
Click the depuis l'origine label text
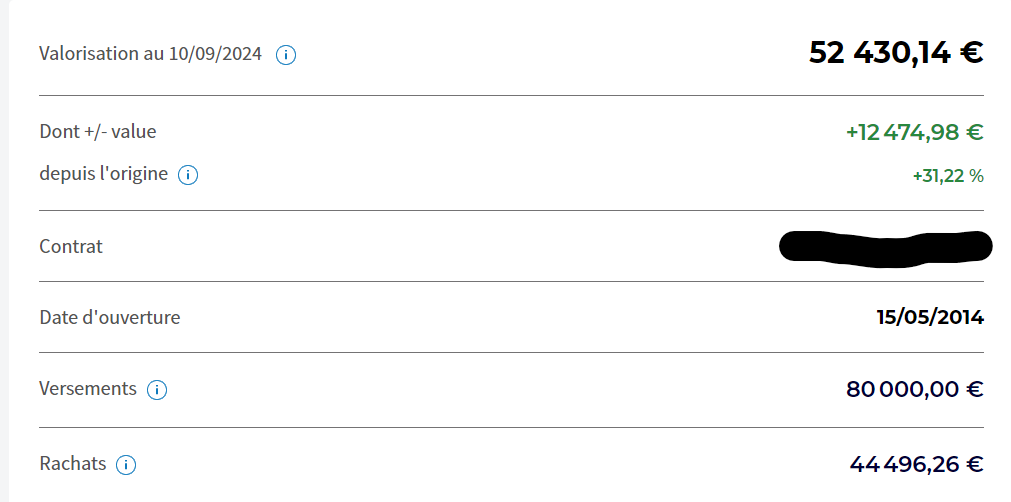(104, 173)
